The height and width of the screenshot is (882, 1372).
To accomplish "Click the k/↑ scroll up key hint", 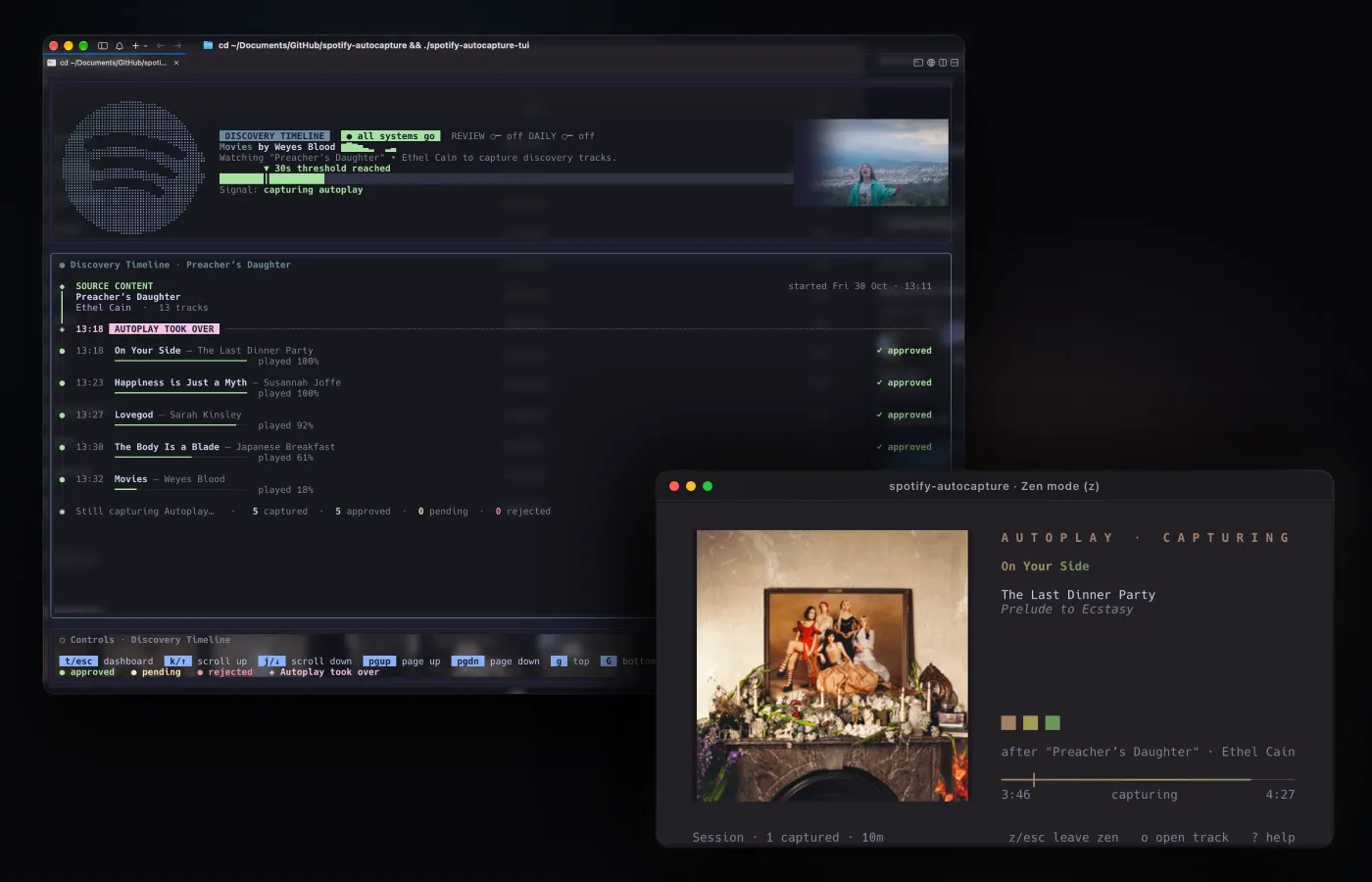I will pyautogui.click(x=206, y=661).
